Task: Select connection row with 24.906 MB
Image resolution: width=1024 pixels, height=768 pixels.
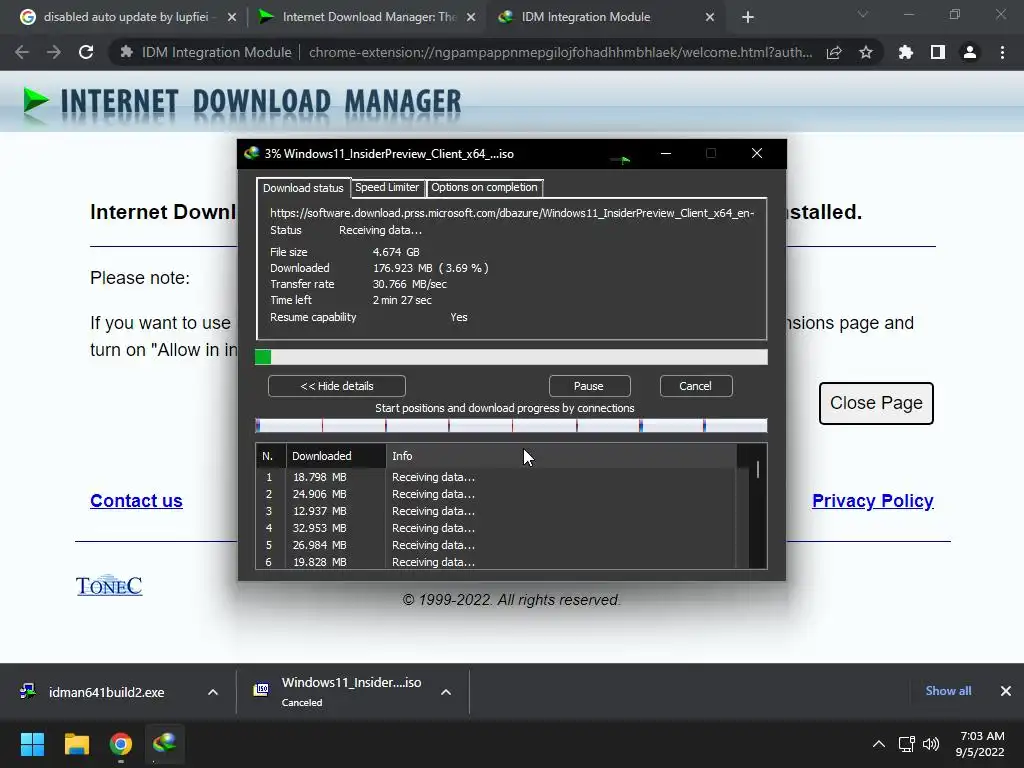Action: pos(496,494)
